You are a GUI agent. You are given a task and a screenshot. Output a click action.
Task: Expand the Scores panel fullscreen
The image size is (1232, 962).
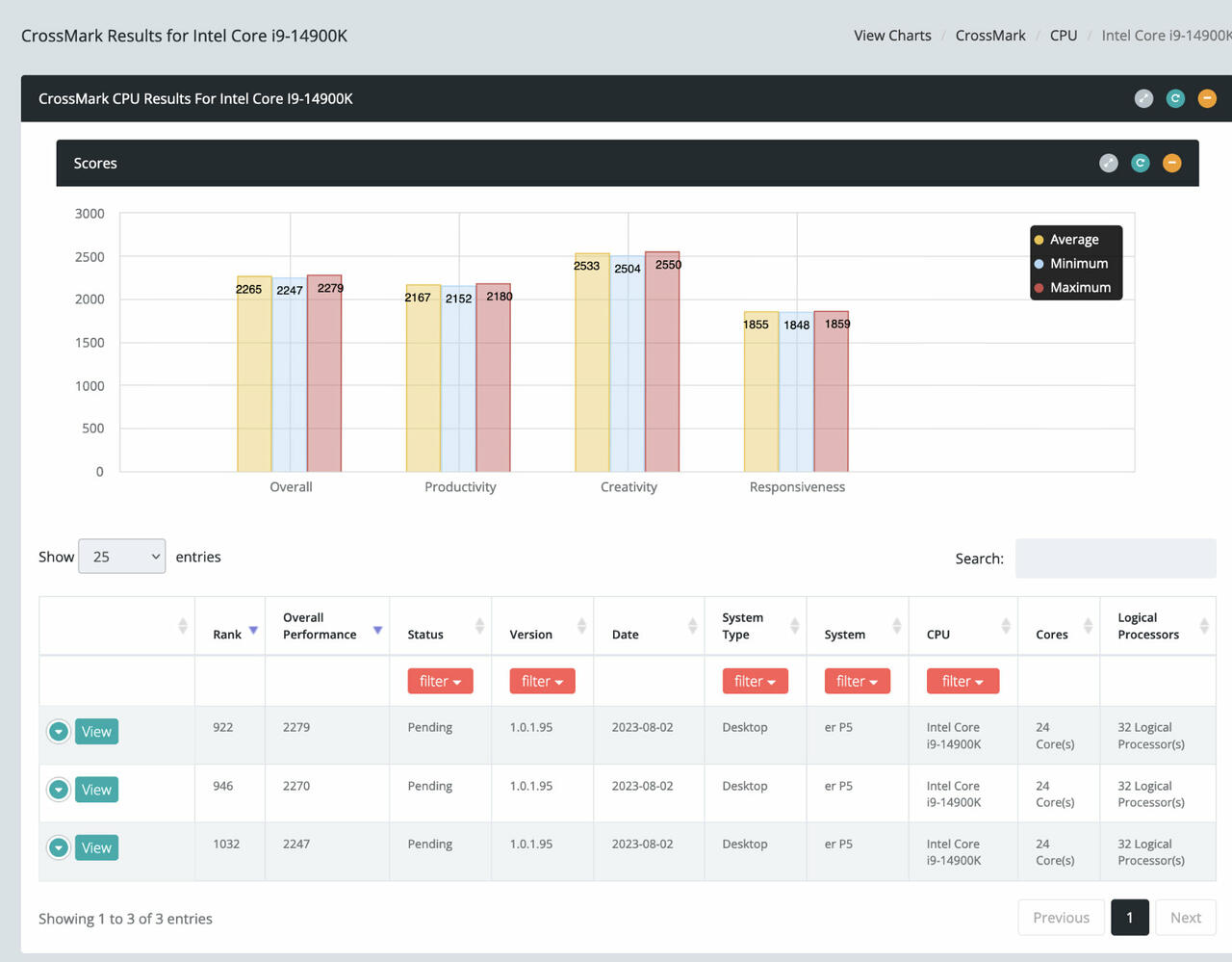tap(1109, 163)
